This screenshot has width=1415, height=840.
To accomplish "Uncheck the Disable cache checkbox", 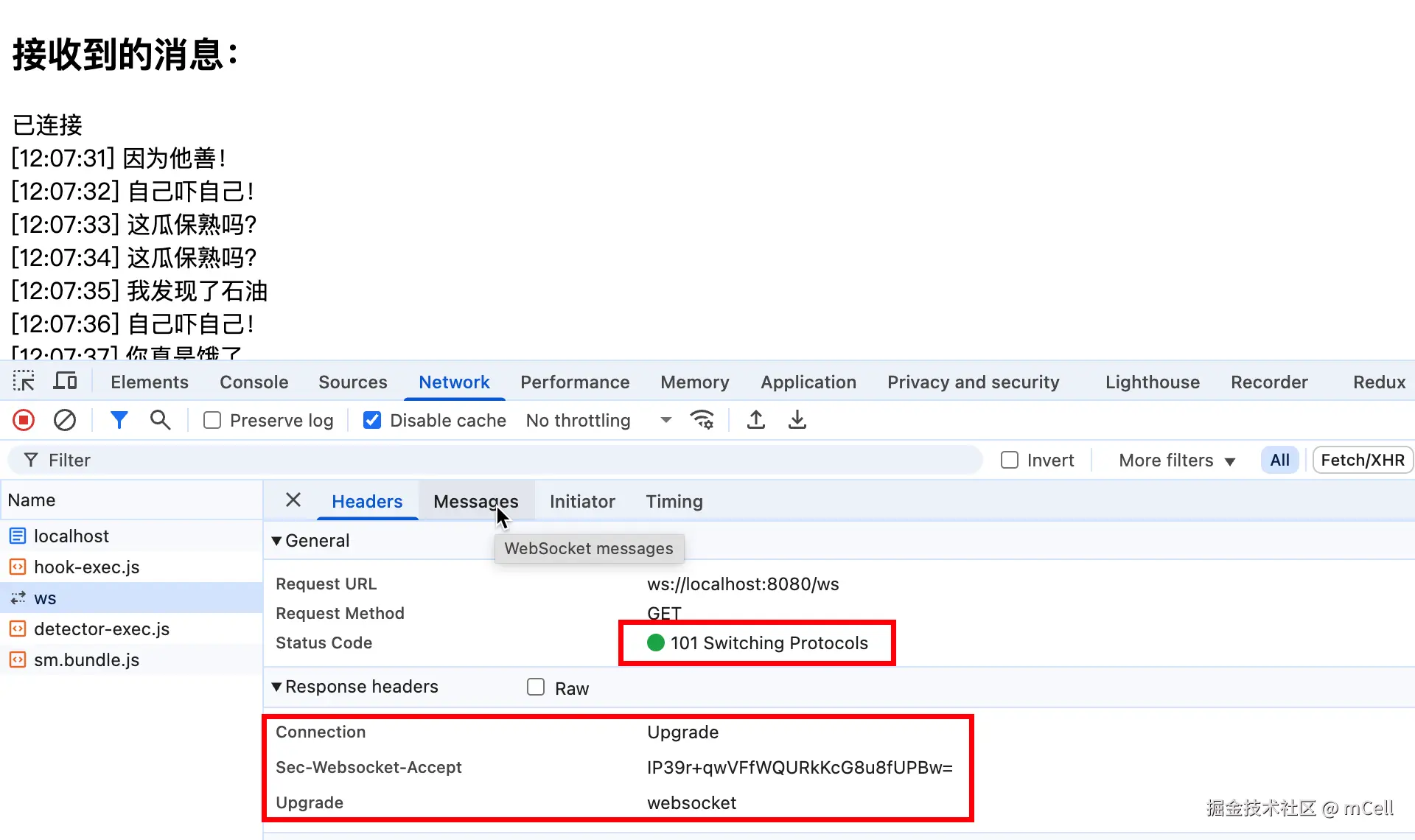I will (x=372, y=420).
